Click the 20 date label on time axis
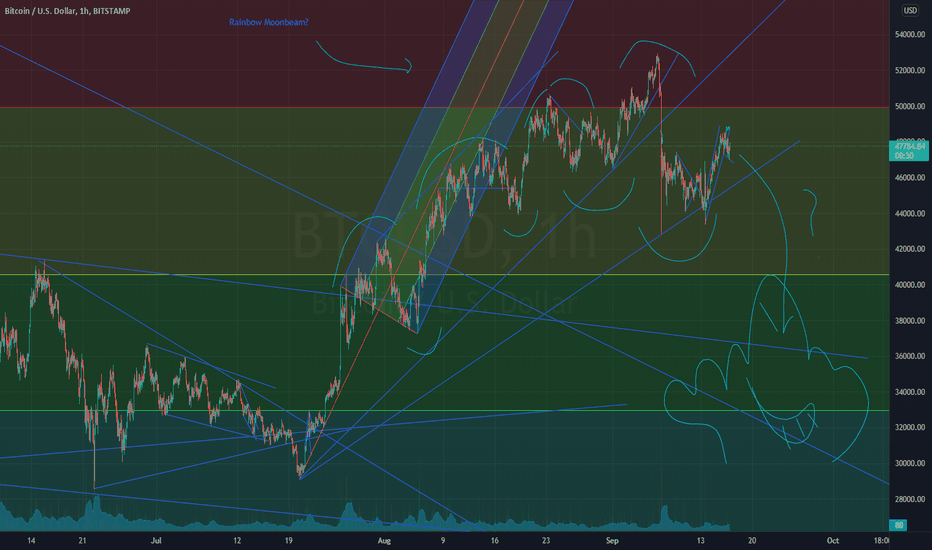Screen dimensions: 932x550 (x=752, y=540)
